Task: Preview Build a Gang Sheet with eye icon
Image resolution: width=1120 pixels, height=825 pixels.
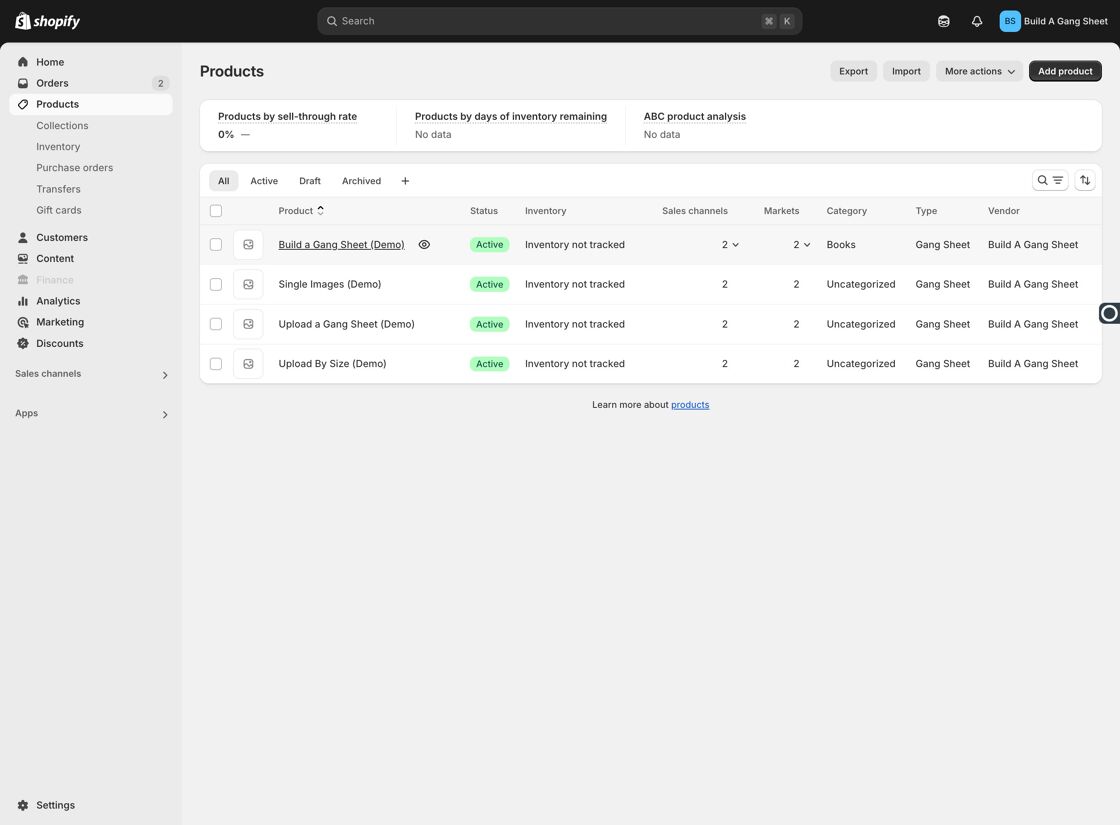Action: click(424, 244)
